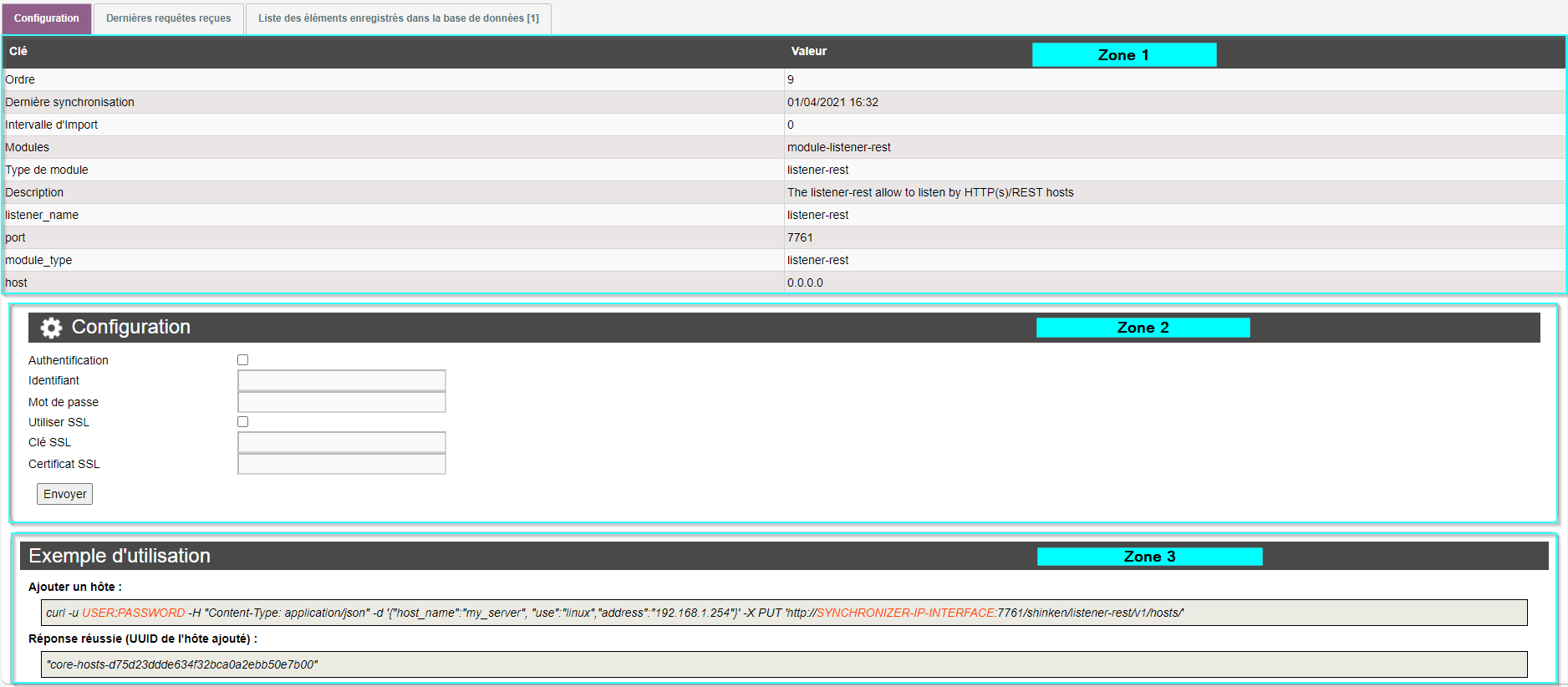Click the Valeur column header
The image size is (1568, 687).
[x=809, y=51]
